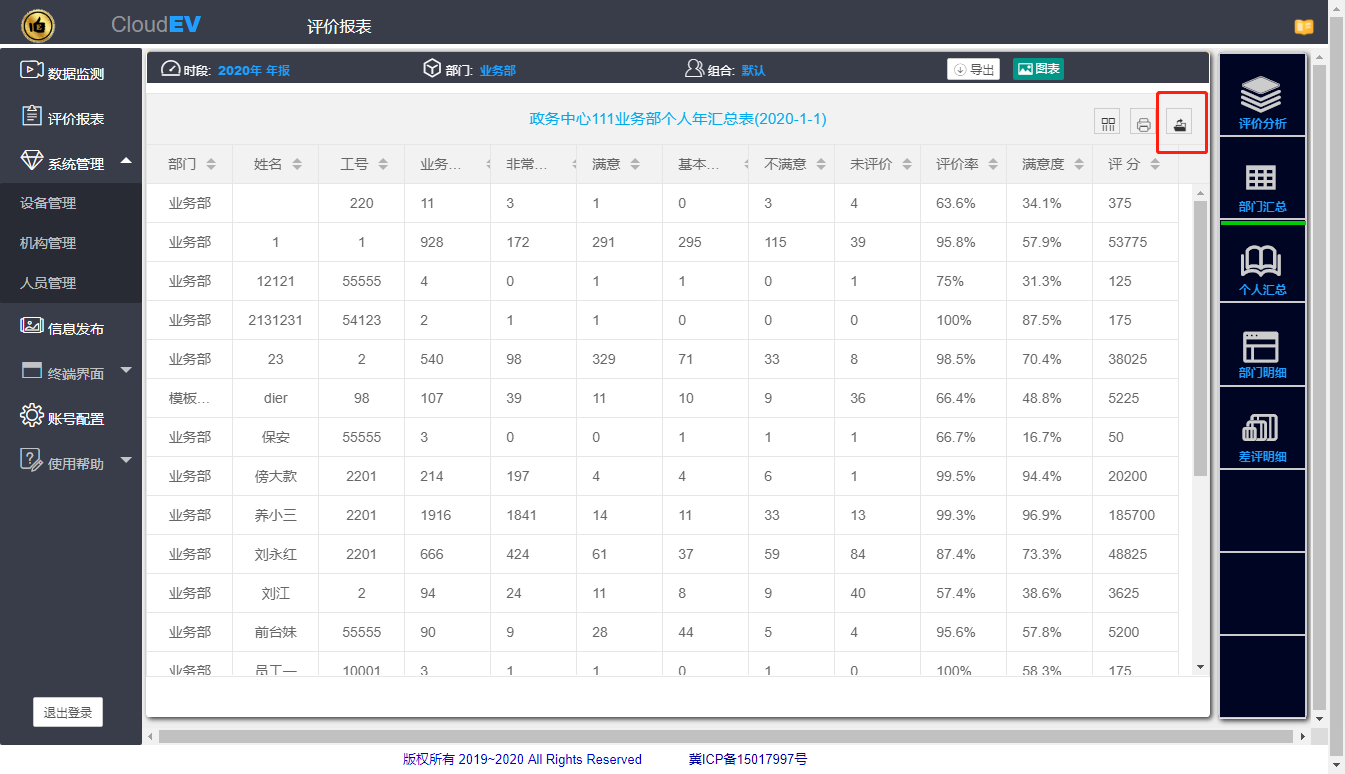
Task: Change the 2020年 年报 period selector
Action: tap(254, 71)
